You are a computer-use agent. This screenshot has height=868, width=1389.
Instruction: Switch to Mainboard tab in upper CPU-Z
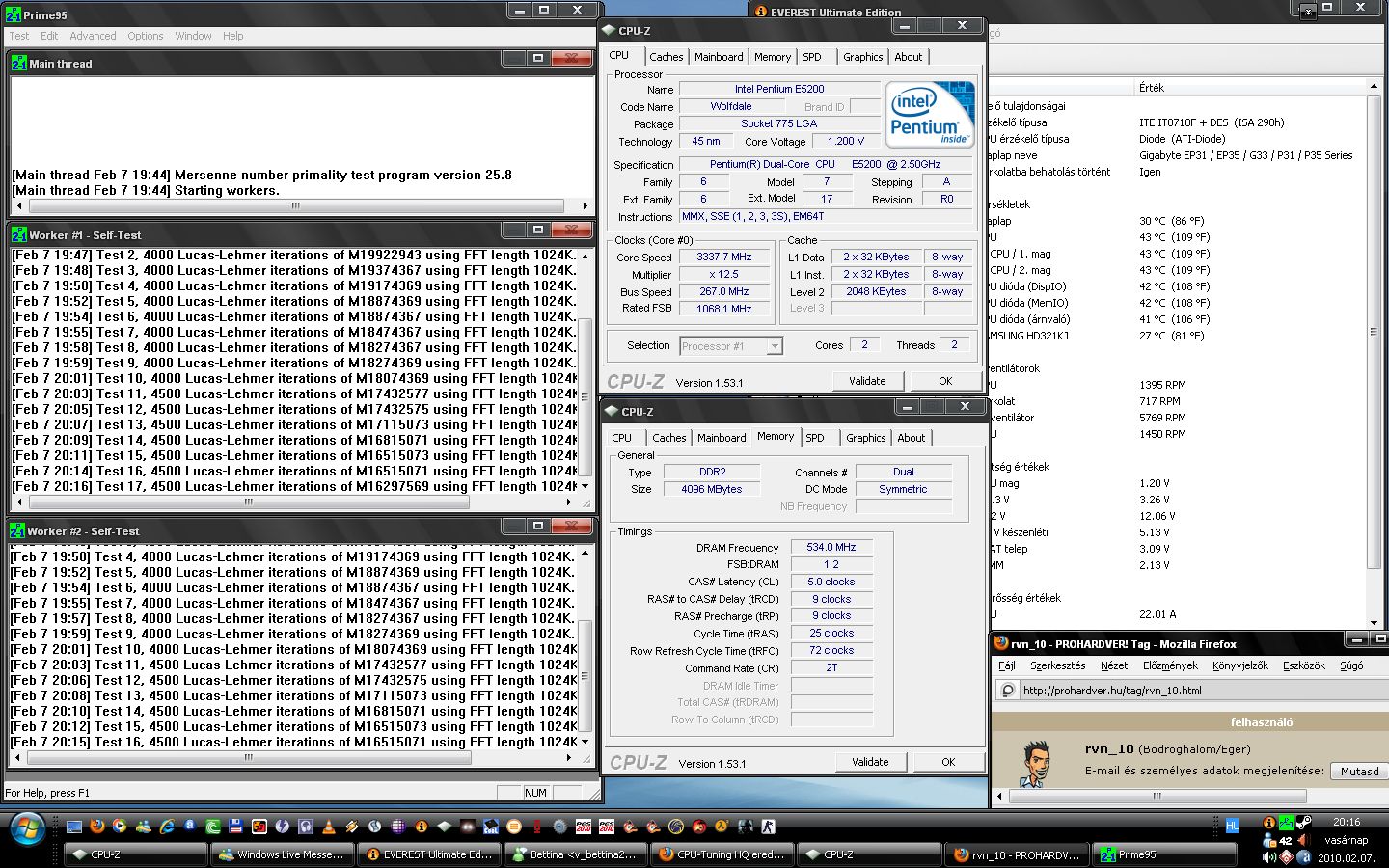point(719,57)
